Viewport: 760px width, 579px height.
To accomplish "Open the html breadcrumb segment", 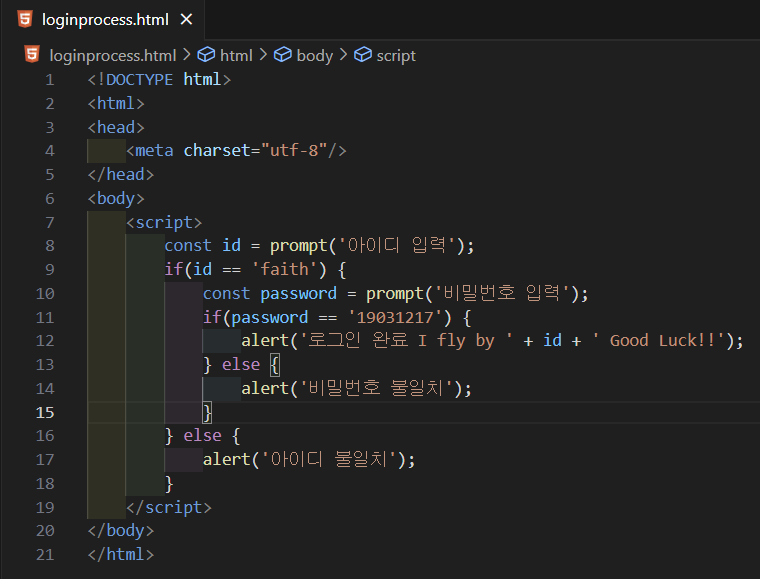I will coord(236,56).
